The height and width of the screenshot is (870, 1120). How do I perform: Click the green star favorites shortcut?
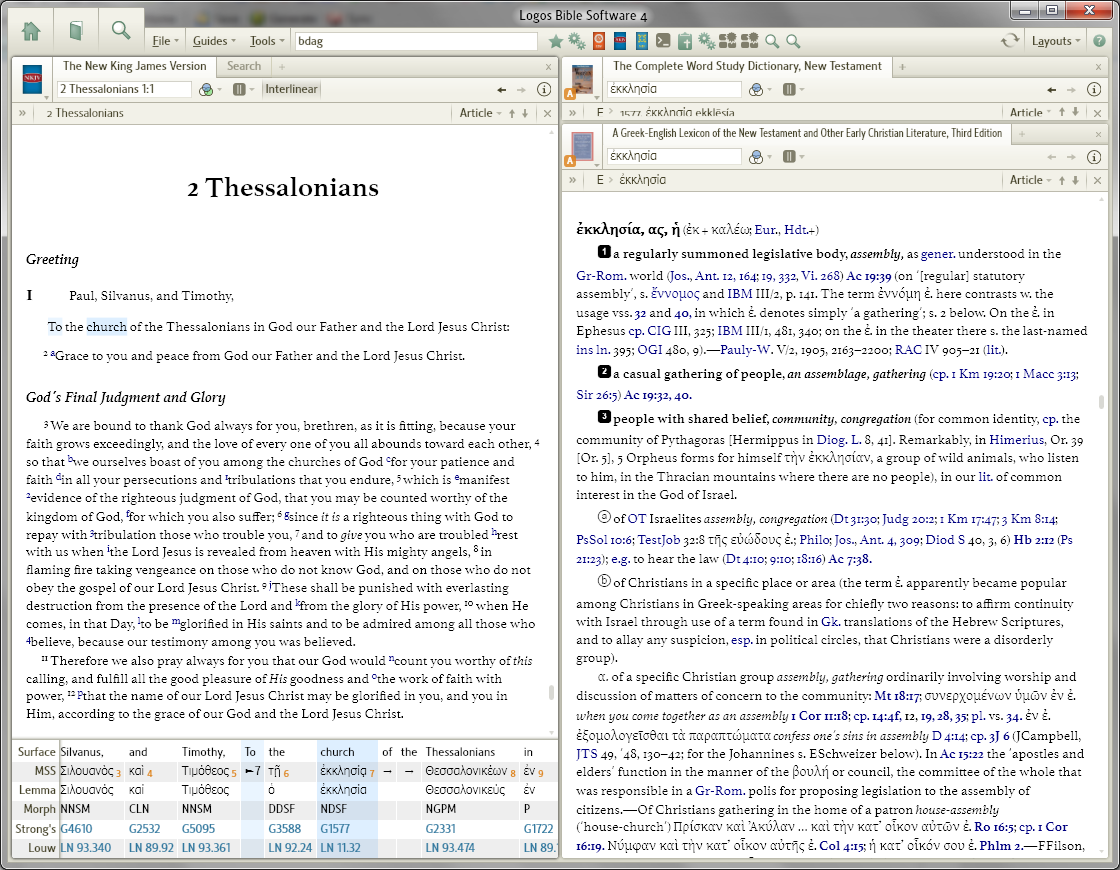[555, 41]
